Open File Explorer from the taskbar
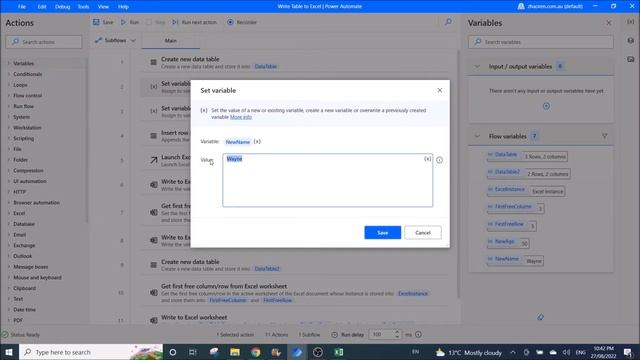The width and height of the screenshot is (640, 360). coord(235,352)
